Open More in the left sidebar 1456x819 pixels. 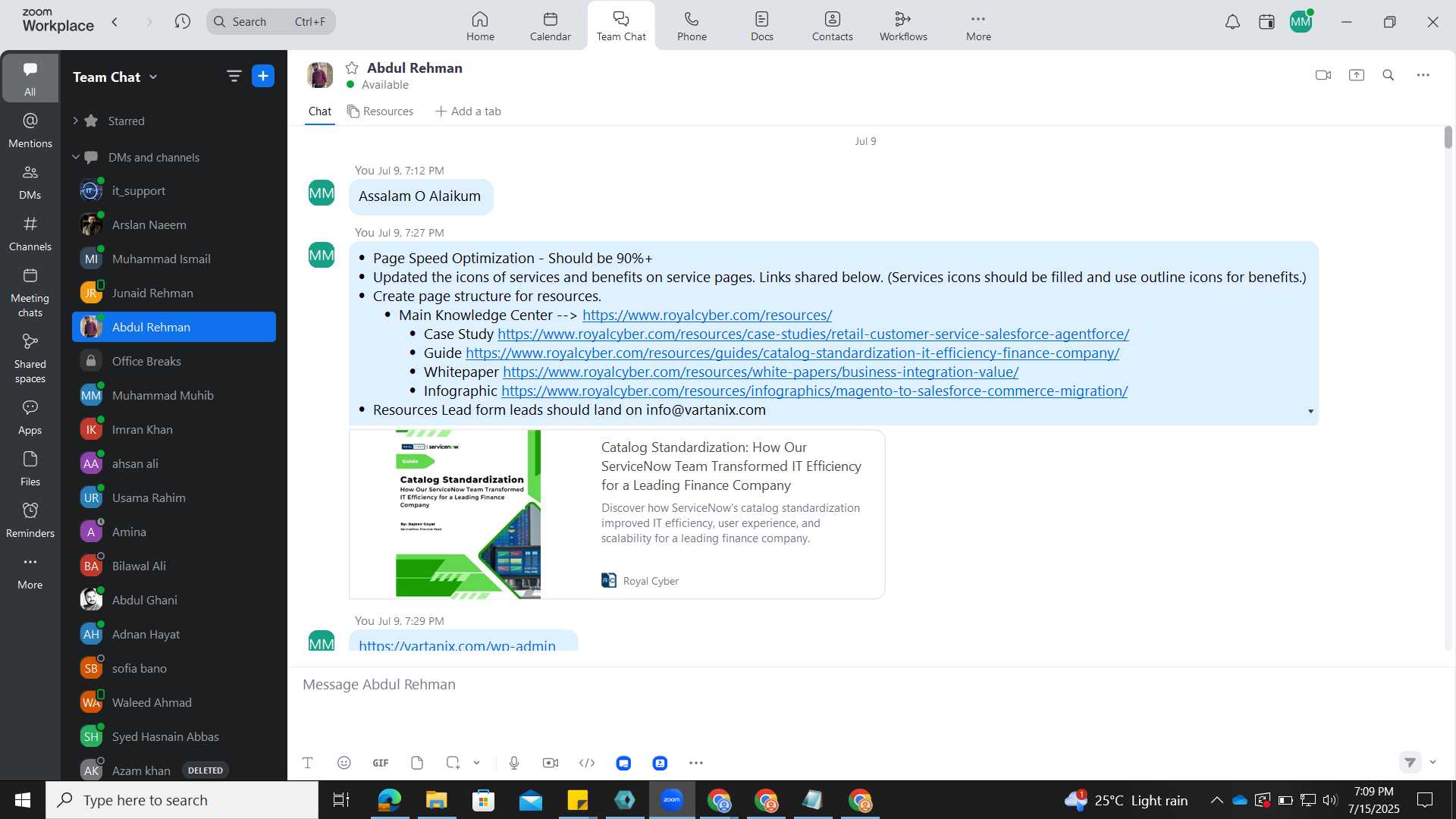point(30,572)
